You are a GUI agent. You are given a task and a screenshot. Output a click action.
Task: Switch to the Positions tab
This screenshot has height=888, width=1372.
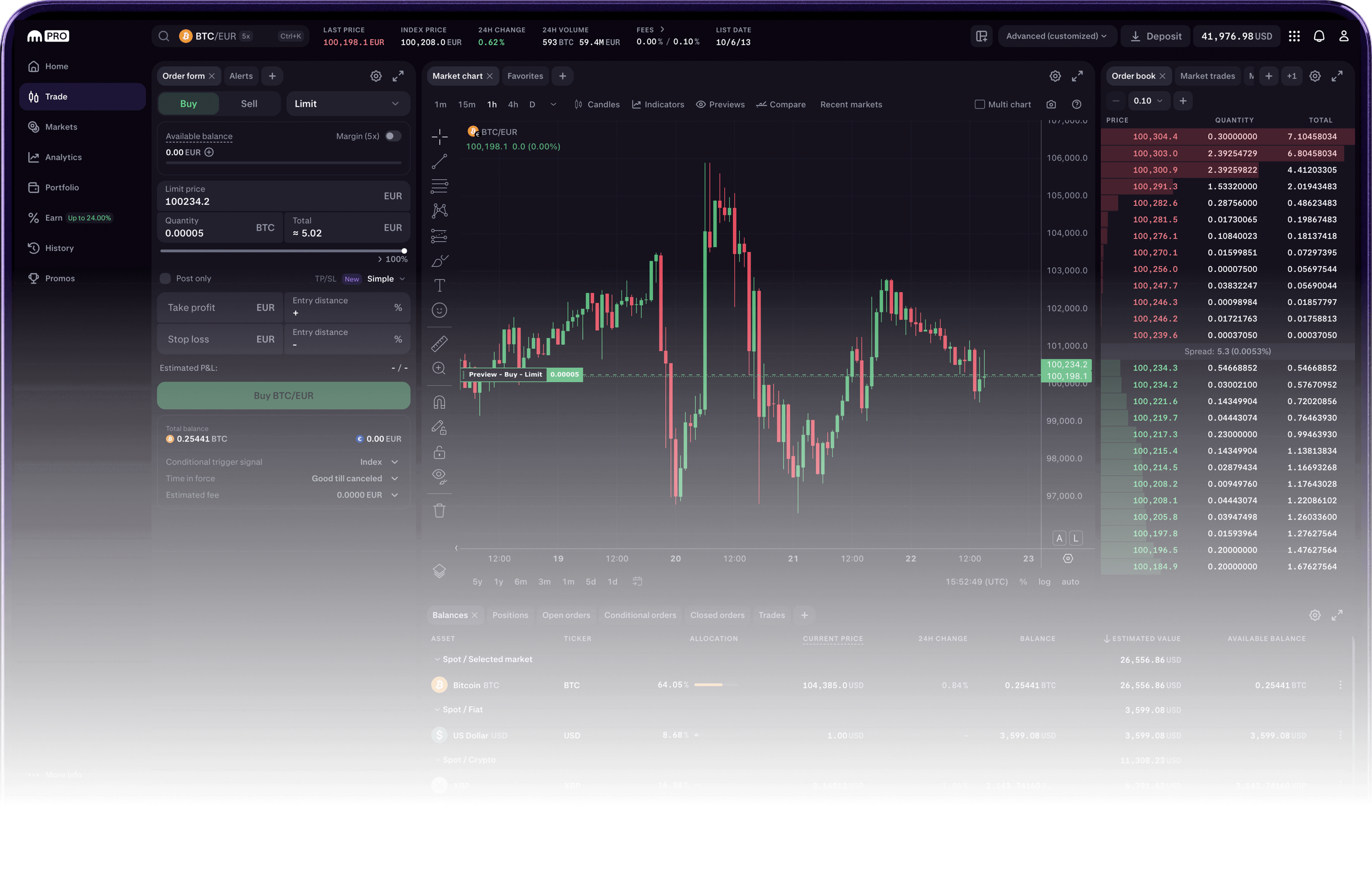point(510,615)
